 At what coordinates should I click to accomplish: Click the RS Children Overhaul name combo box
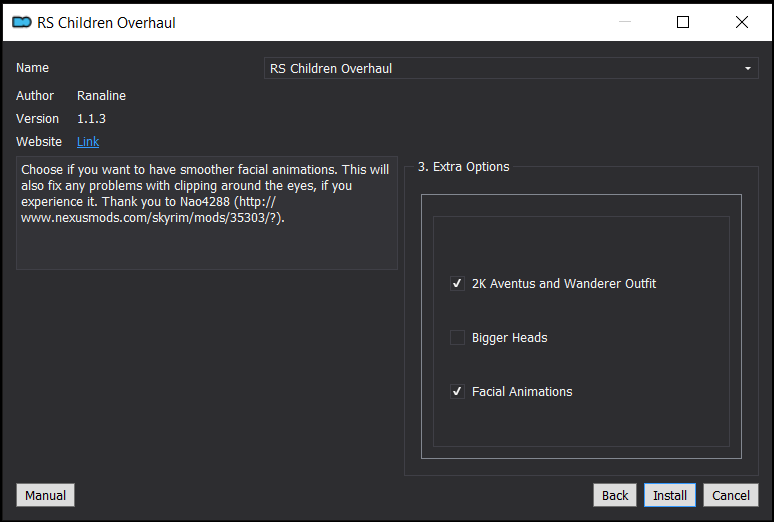pos(511,69)
